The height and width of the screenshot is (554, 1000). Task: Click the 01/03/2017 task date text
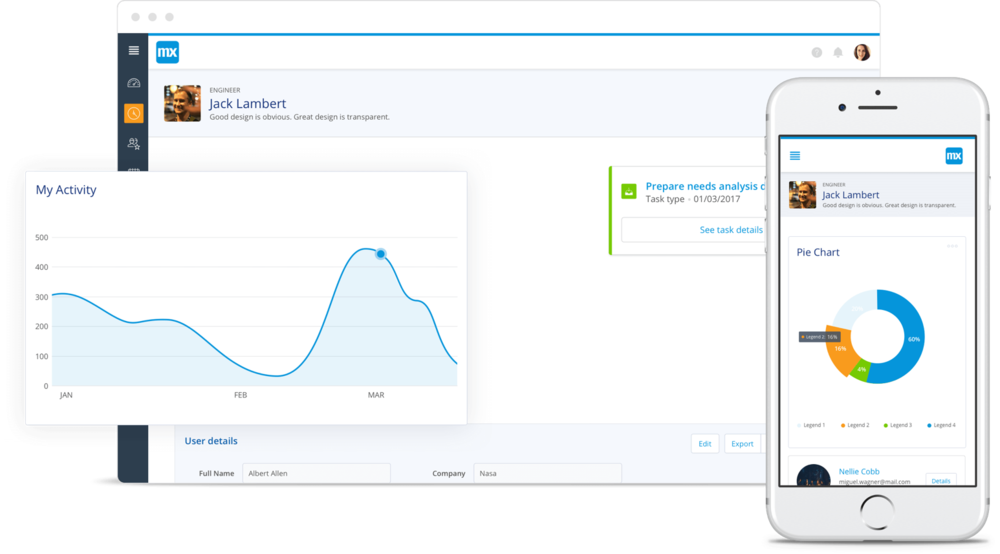717,200
